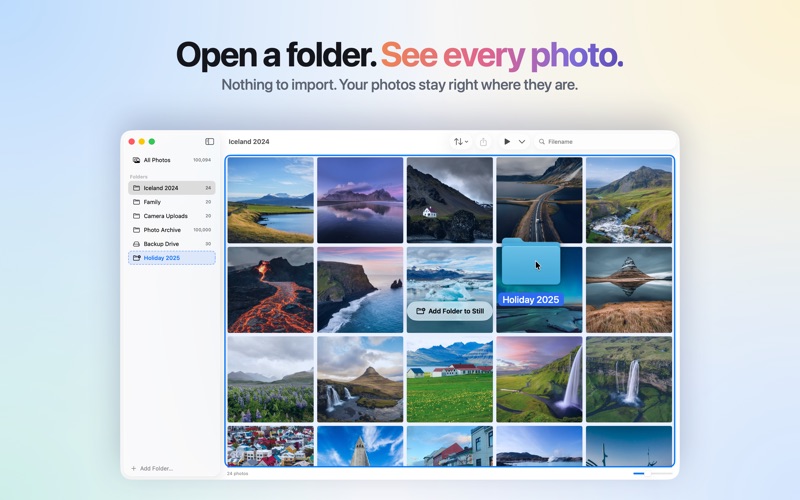
Task: Open the Hallgrímskirkja church tower photo
Action: (x=360, y=446)
